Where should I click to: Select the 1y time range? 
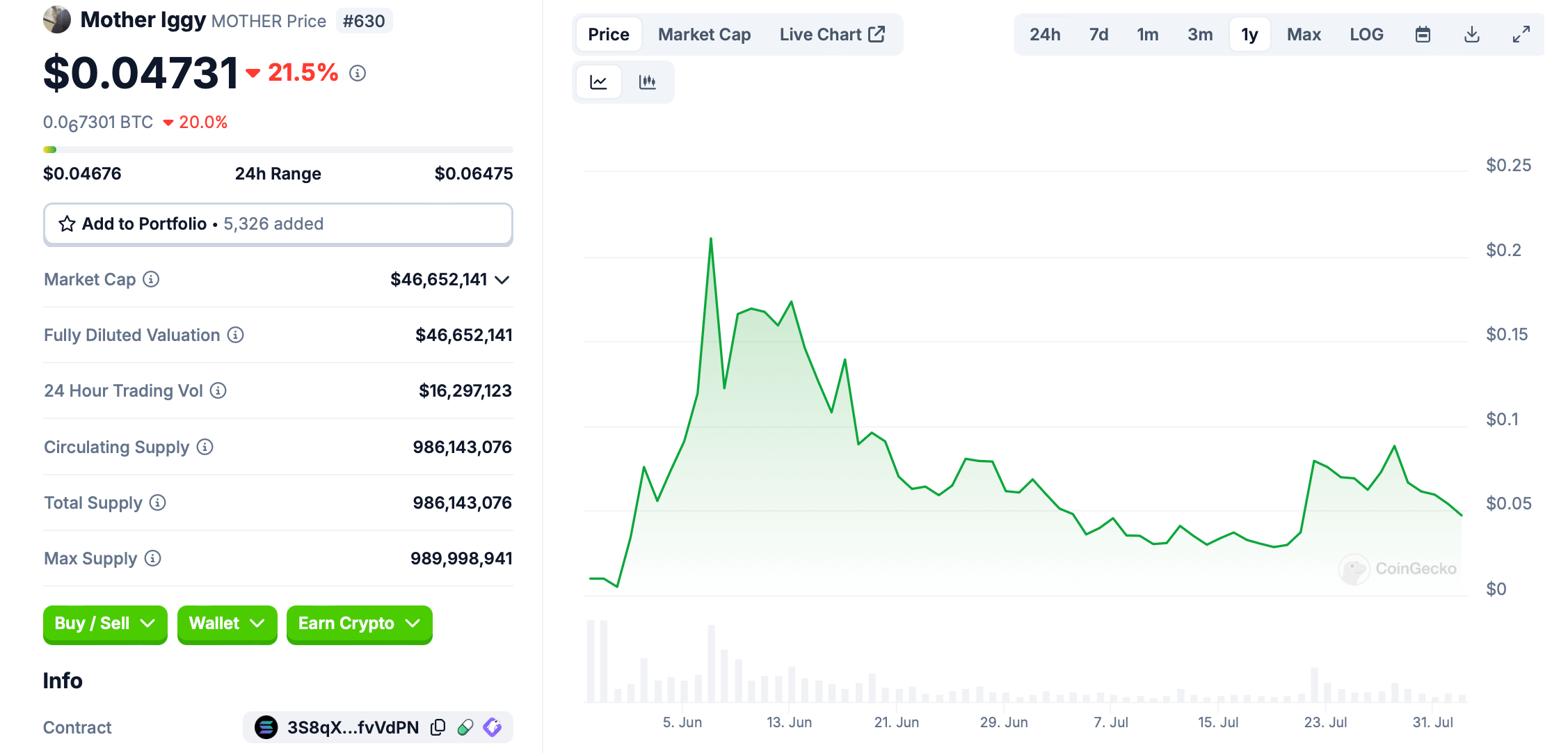coord(1250,34)
